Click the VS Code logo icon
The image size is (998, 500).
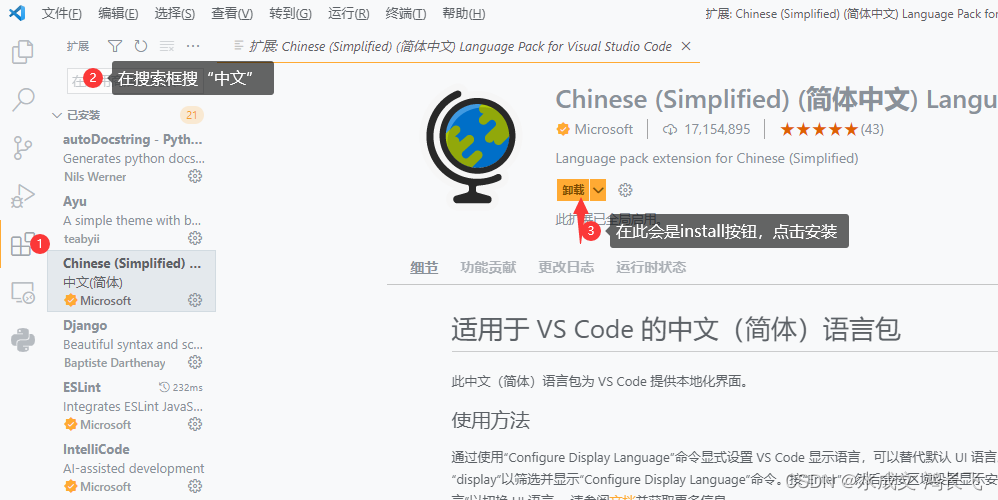pyautogui.click(x=17, y=13)
